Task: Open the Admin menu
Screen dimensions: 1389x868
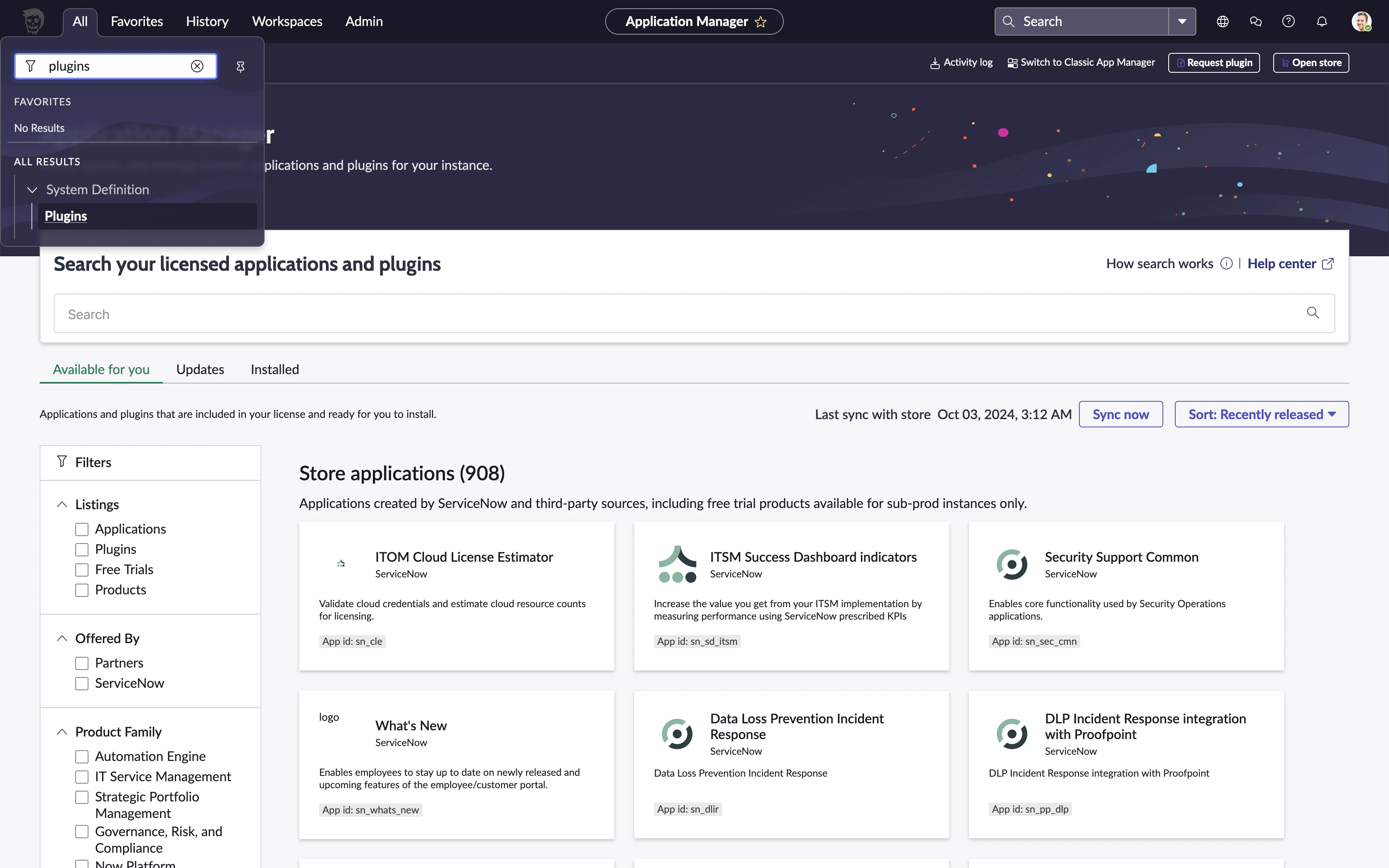Action: pyautogui.click(x=364, y=22)
